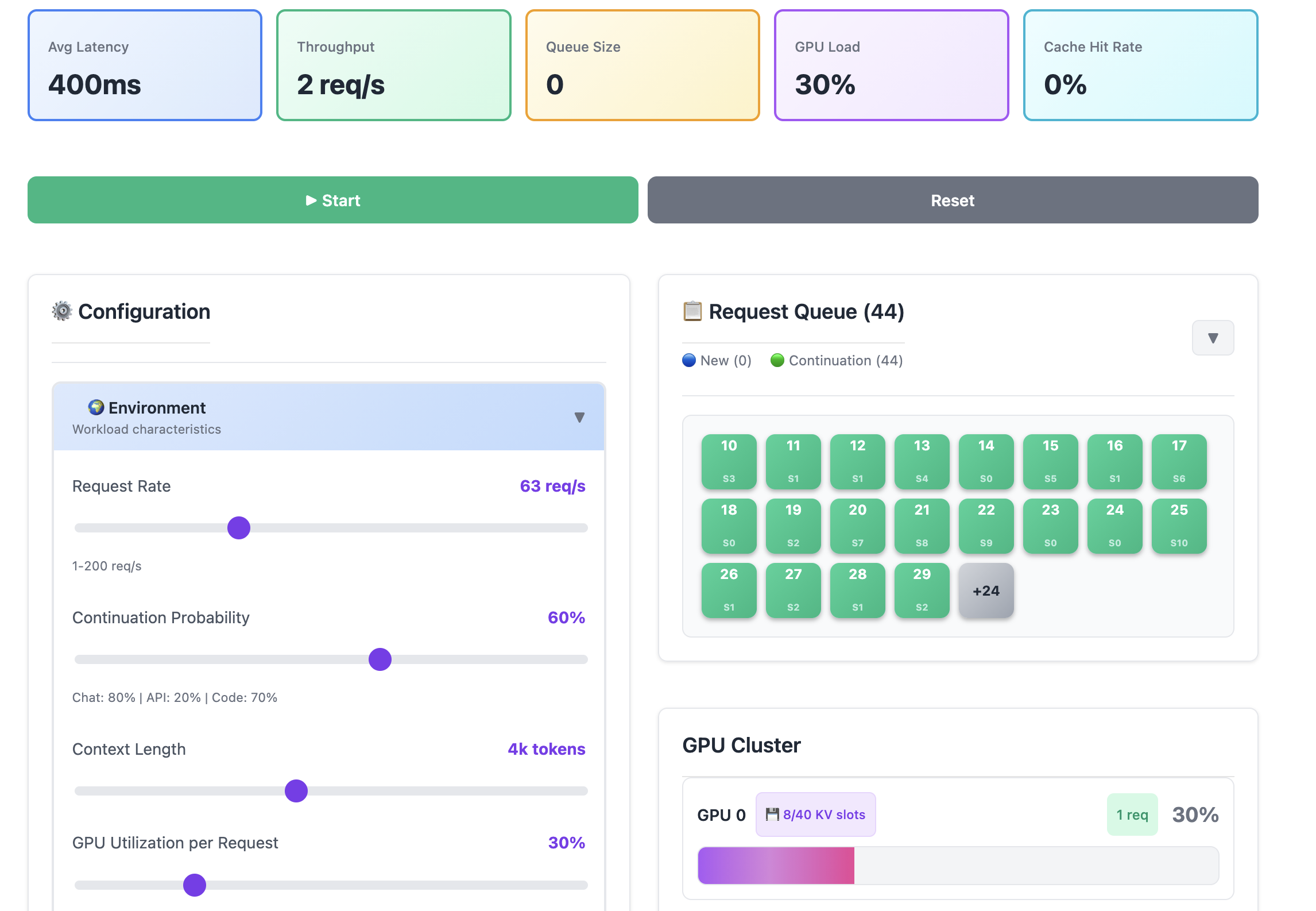Select queued request tile 10

click(729, 461)
